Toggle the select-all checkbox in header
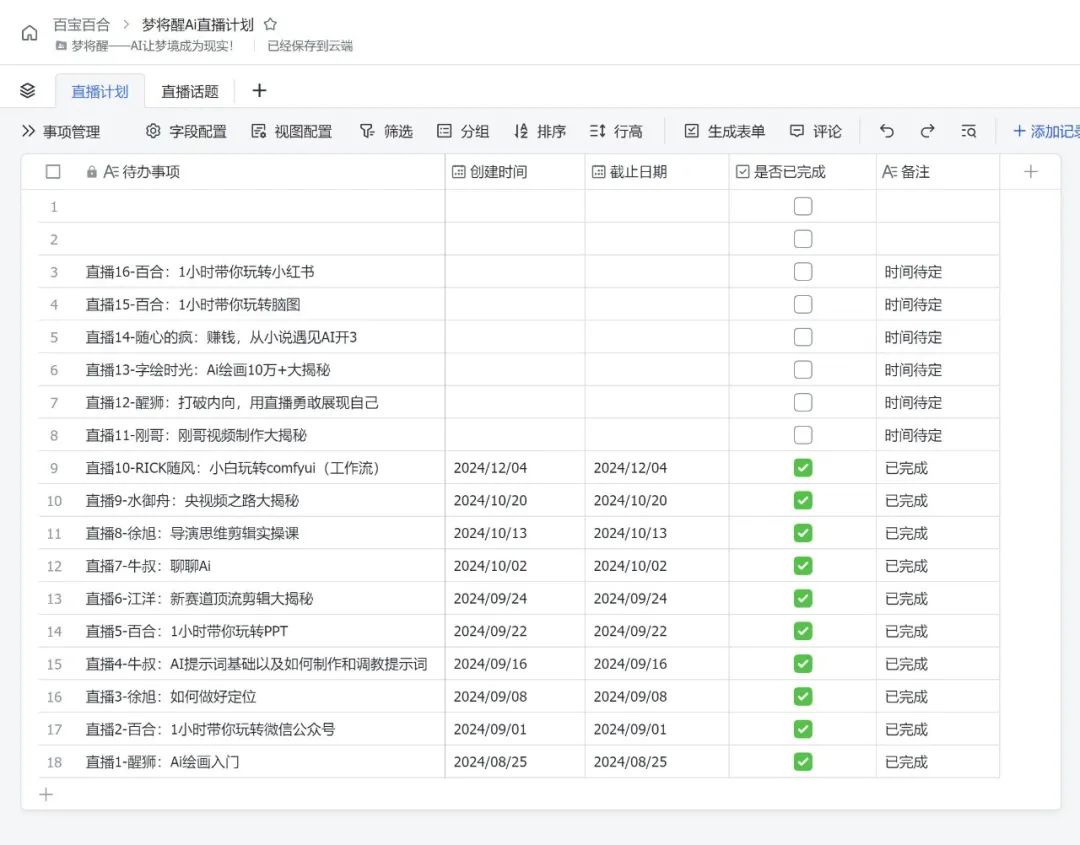The width and height of the screenshot is (1080, 845). pos(53,171)
